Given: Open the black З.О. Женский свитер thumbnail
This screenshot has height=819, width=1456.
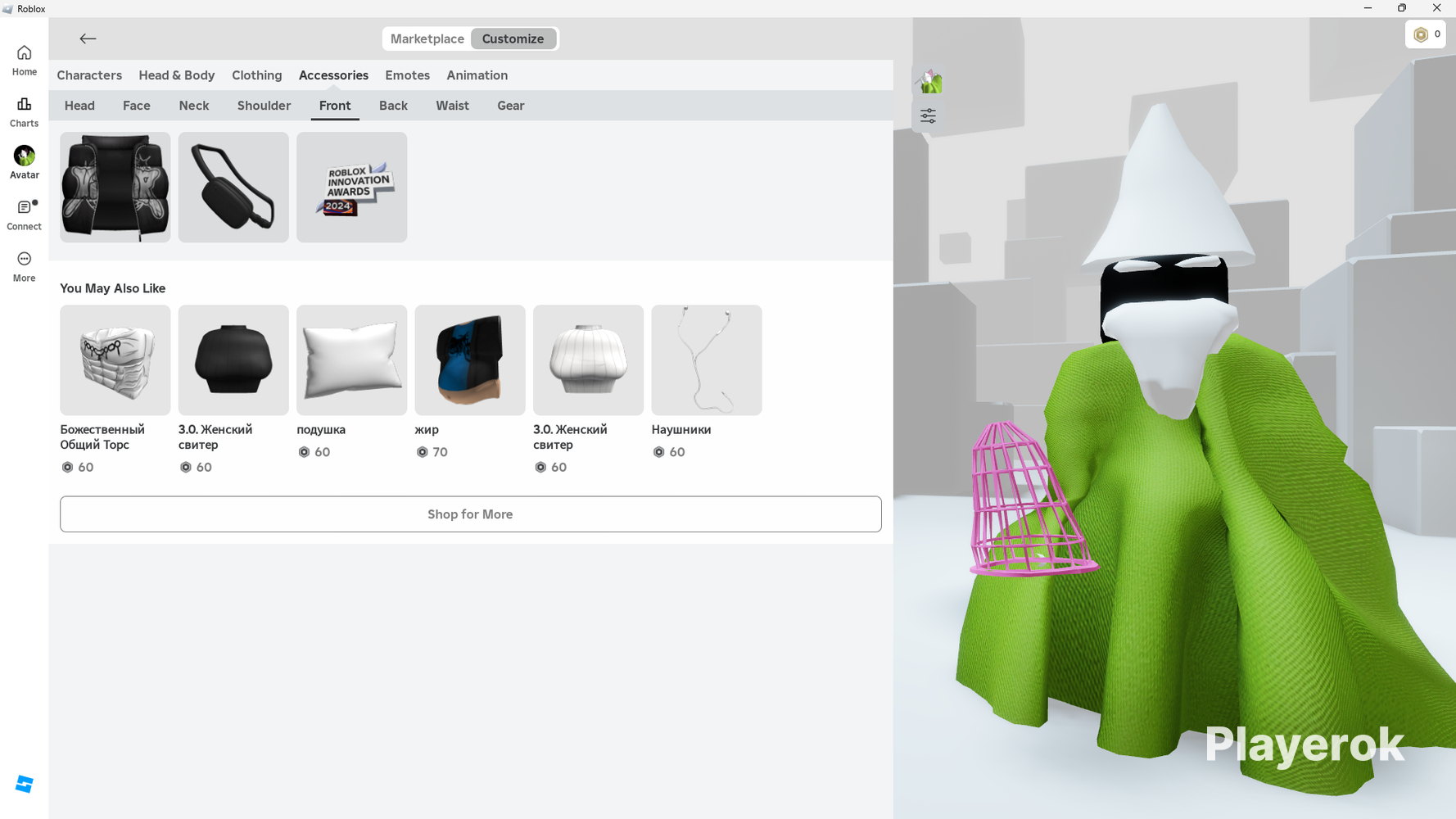Looking at the screenshot, I should pyautogui.click(x=233, y=360).
